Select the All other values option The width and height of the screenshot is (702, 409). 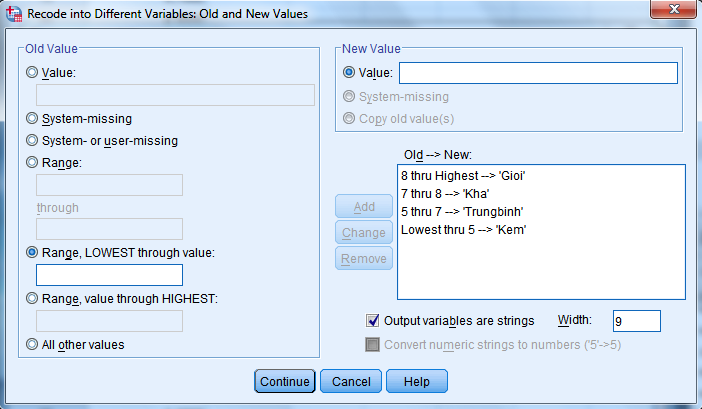(33, 345)
